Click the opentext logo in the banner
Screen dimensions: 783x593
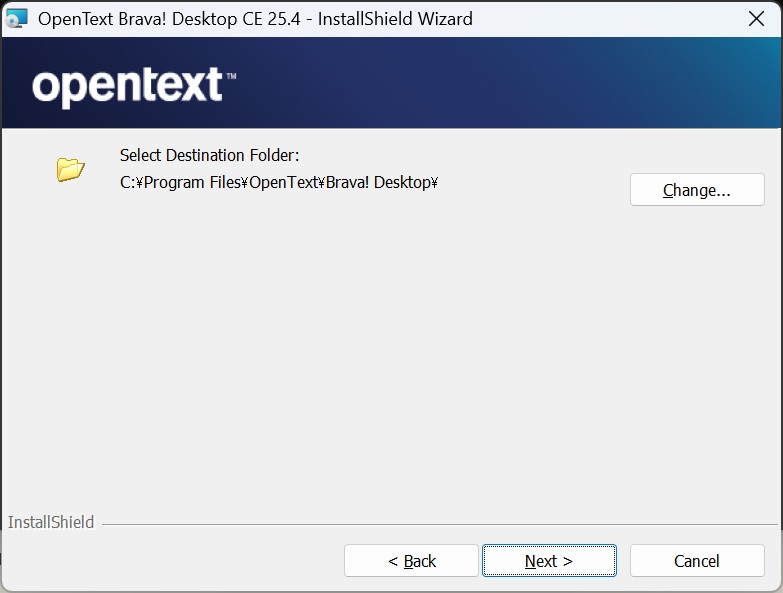127,87
